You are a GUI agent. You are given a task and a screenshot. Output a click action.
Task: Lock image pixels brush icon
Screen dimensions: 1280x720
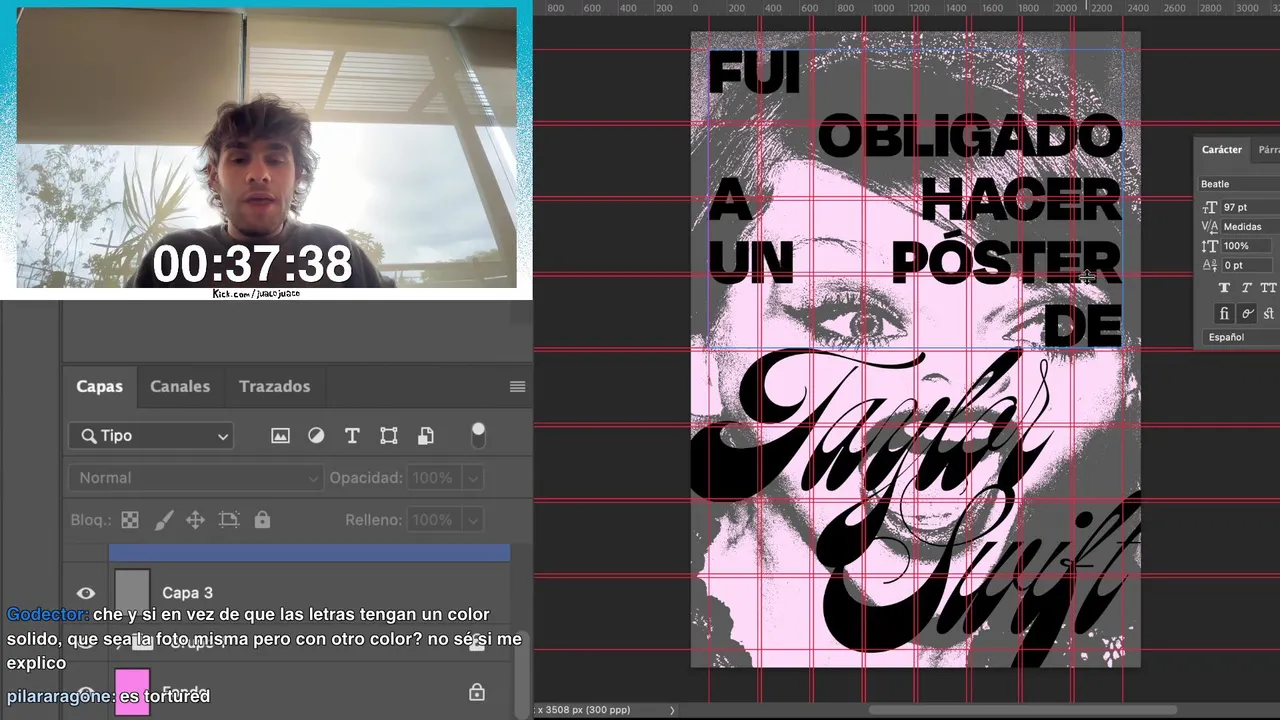tap(163, 520)
